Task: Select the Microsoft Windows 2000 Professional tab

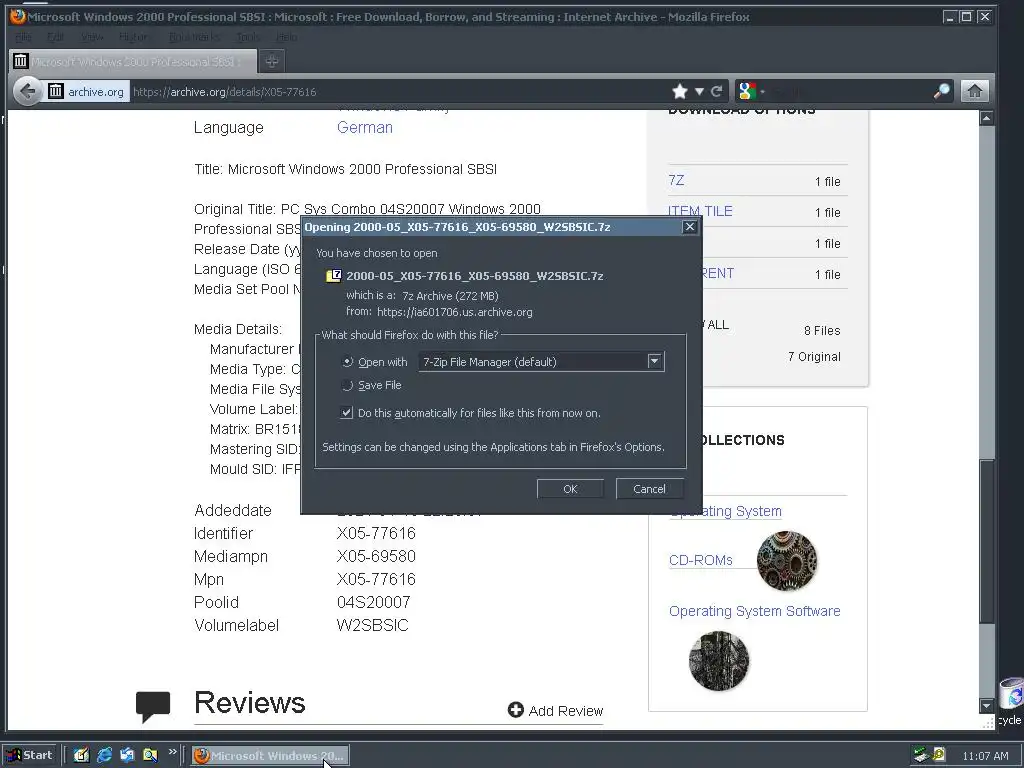Action: (133, 61)
